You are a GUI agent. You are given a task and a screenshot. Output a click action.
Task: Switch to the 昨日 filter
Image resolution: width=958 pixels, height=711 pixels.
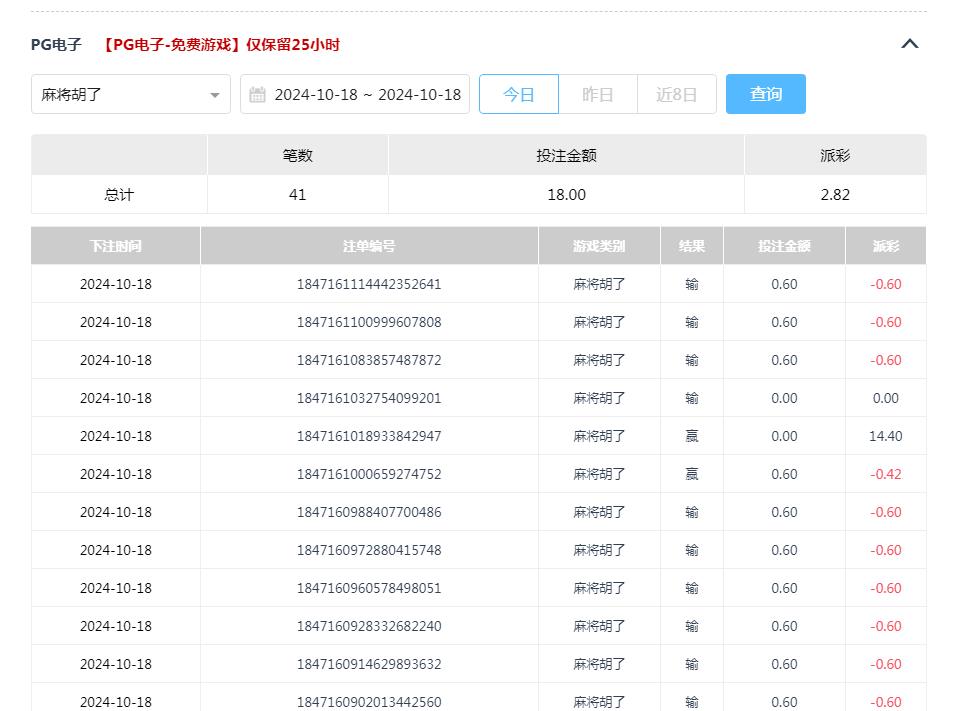pos(598,93)
